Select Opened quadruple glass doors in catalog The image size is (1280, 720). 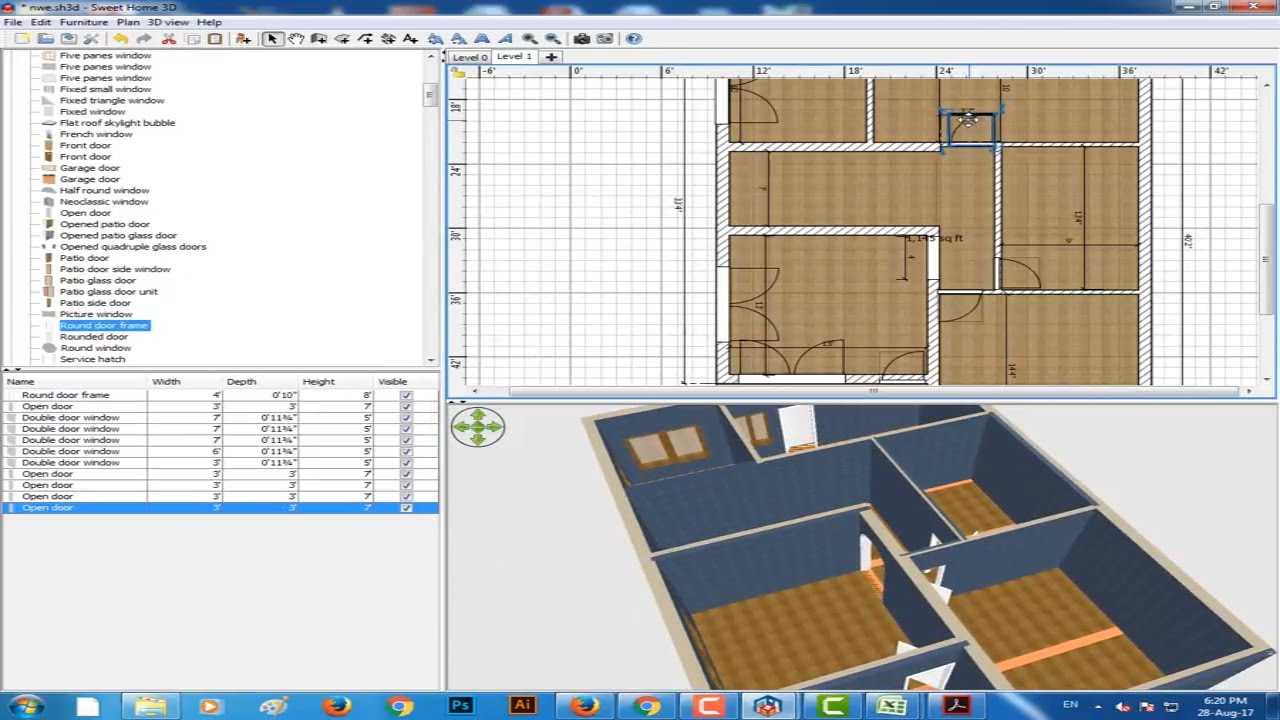click(133, 247)
